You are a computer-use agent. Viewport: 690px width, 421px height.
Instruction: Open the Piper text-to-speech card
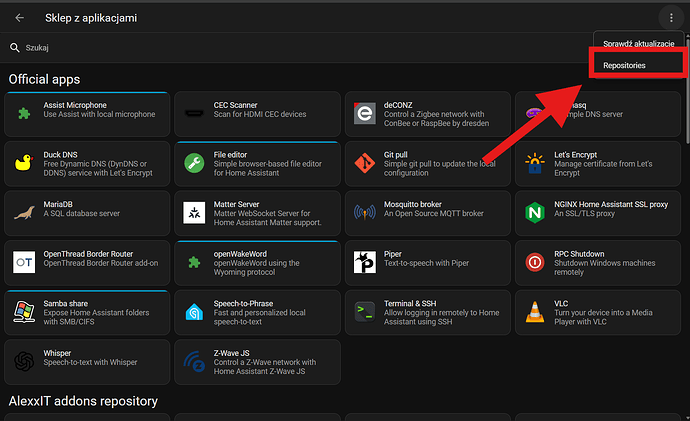tap(427, 261)
